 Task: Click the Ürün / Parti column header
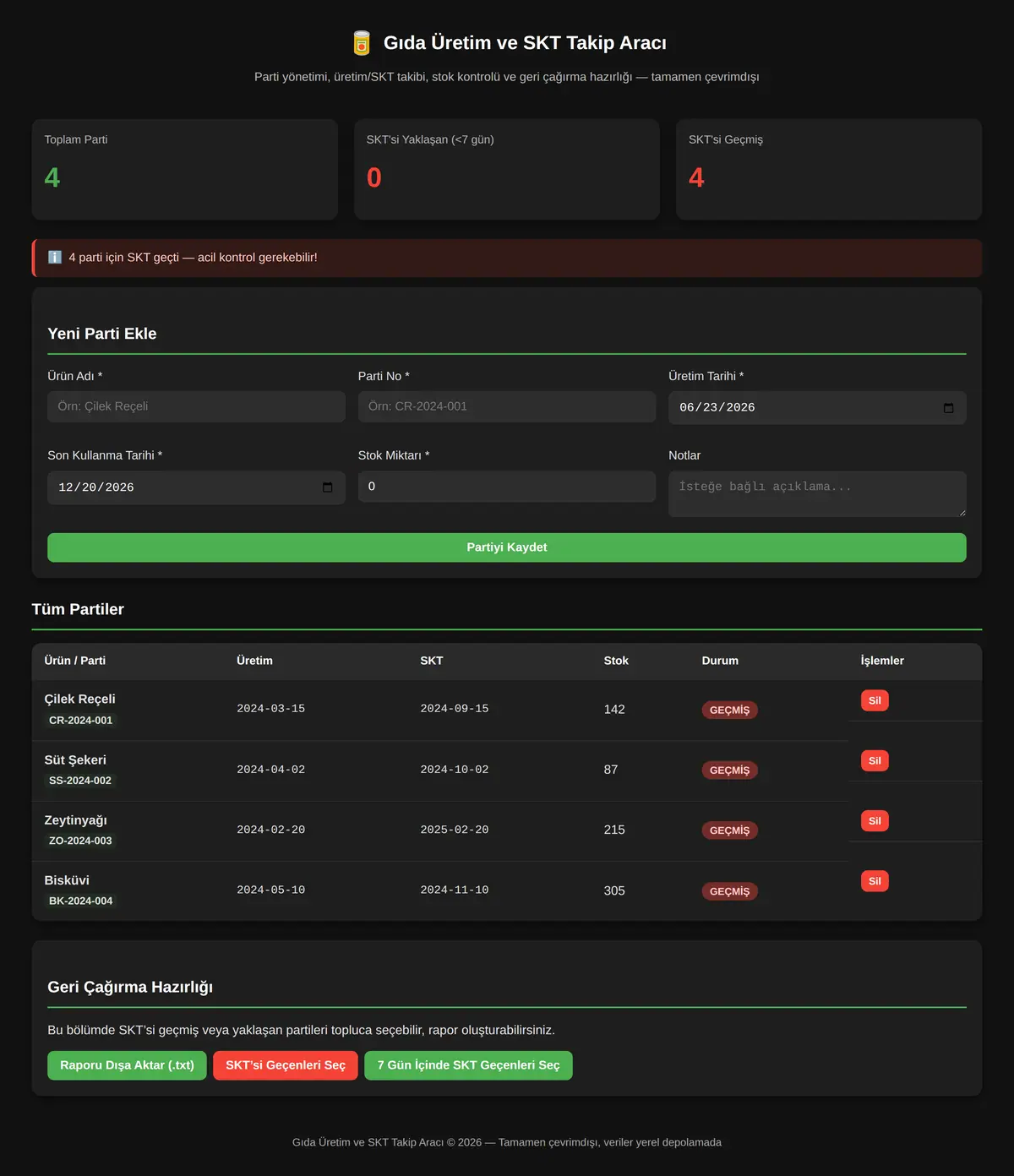[75, 661]
